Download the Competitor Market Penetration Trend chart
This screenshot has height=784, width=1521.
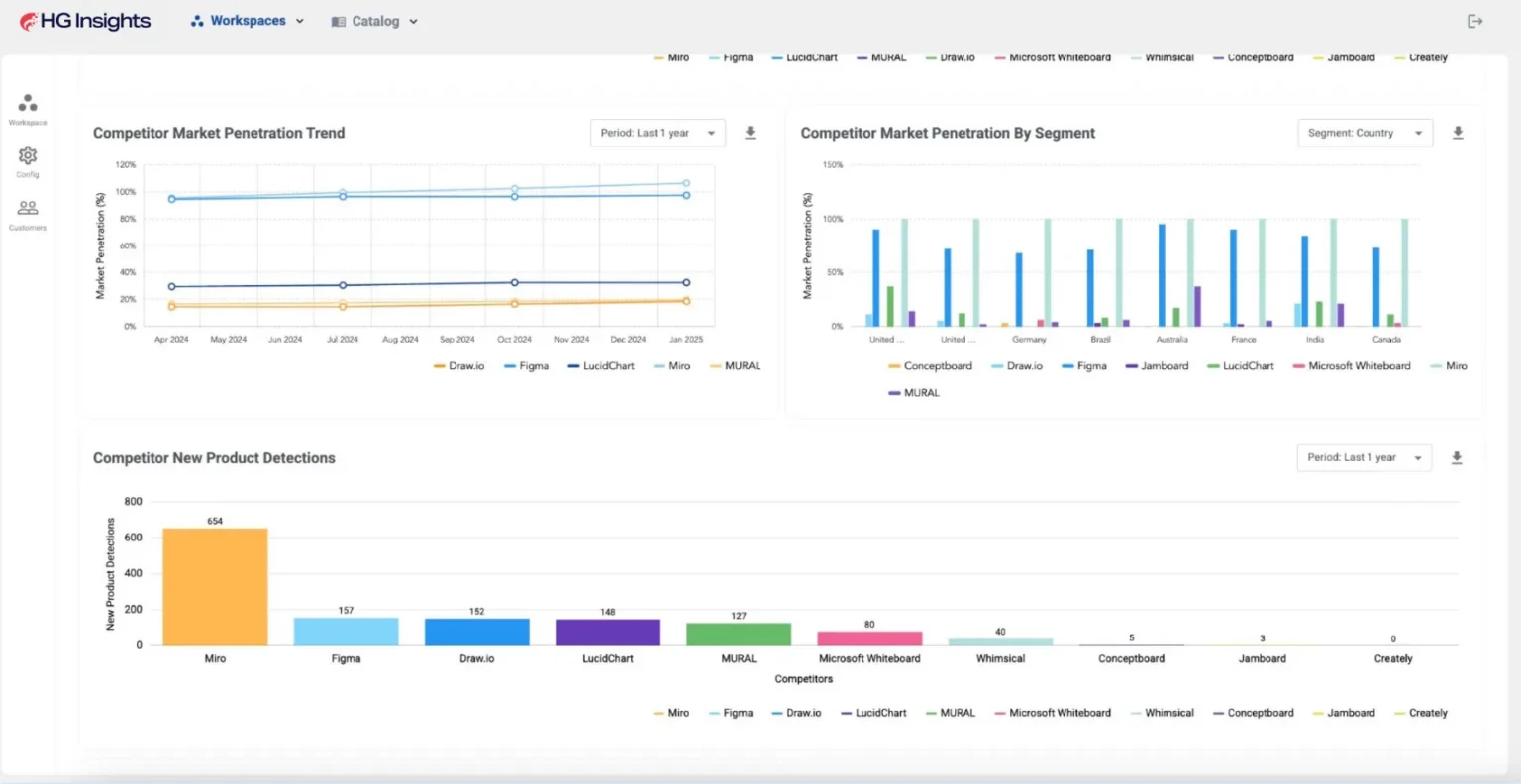pos(751,133)
